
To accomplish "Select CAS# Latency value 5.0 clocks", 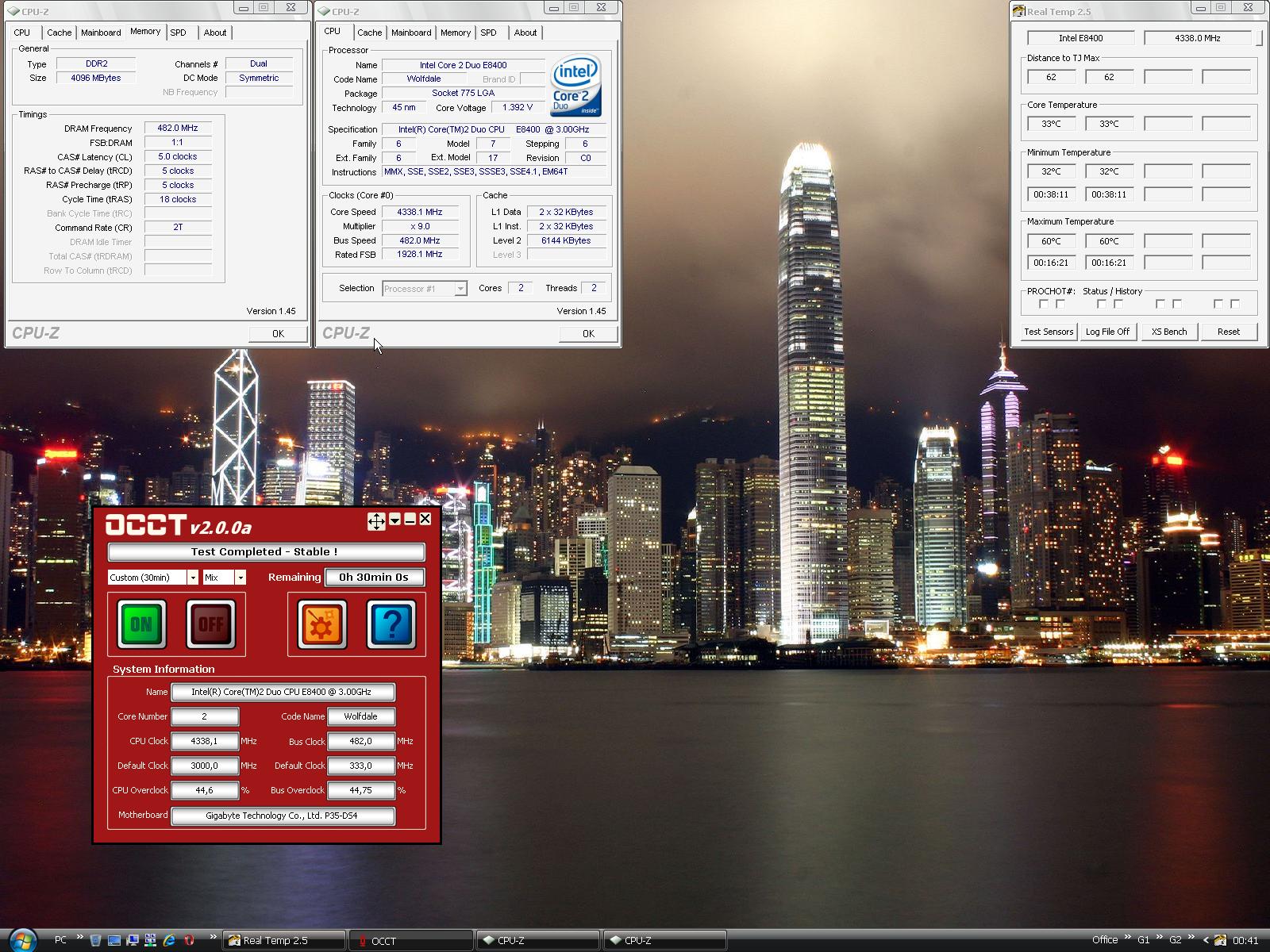I will [178, 156].
